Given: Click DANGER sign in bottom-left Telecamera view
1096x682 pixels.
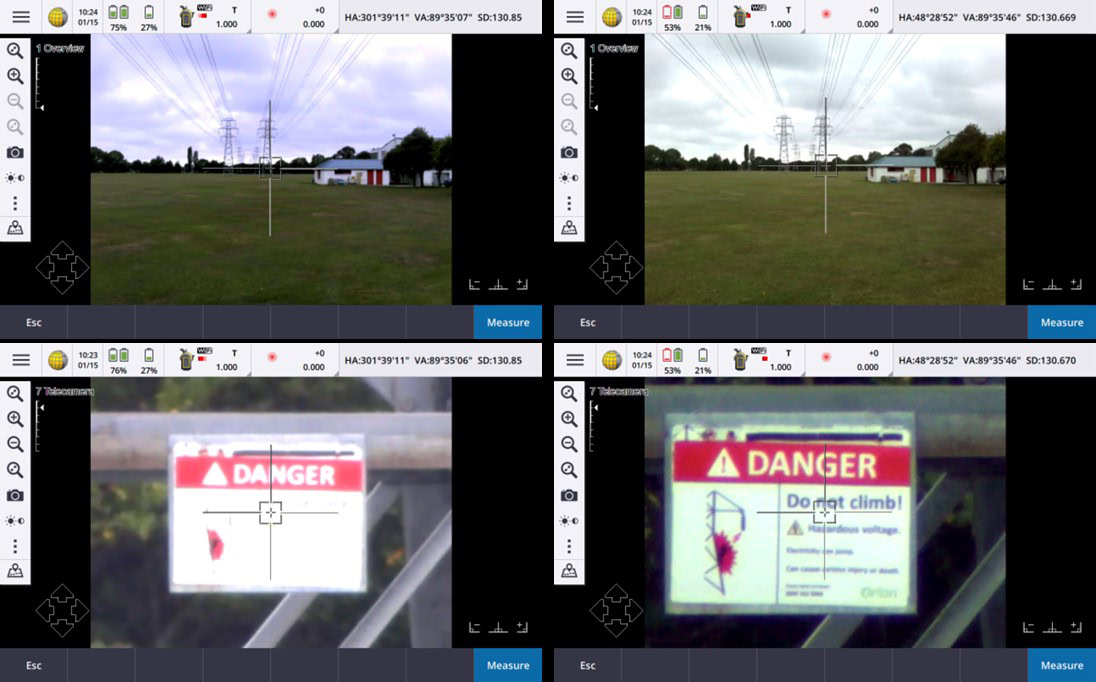Looking at the screenshot, I should pos(269,514).
